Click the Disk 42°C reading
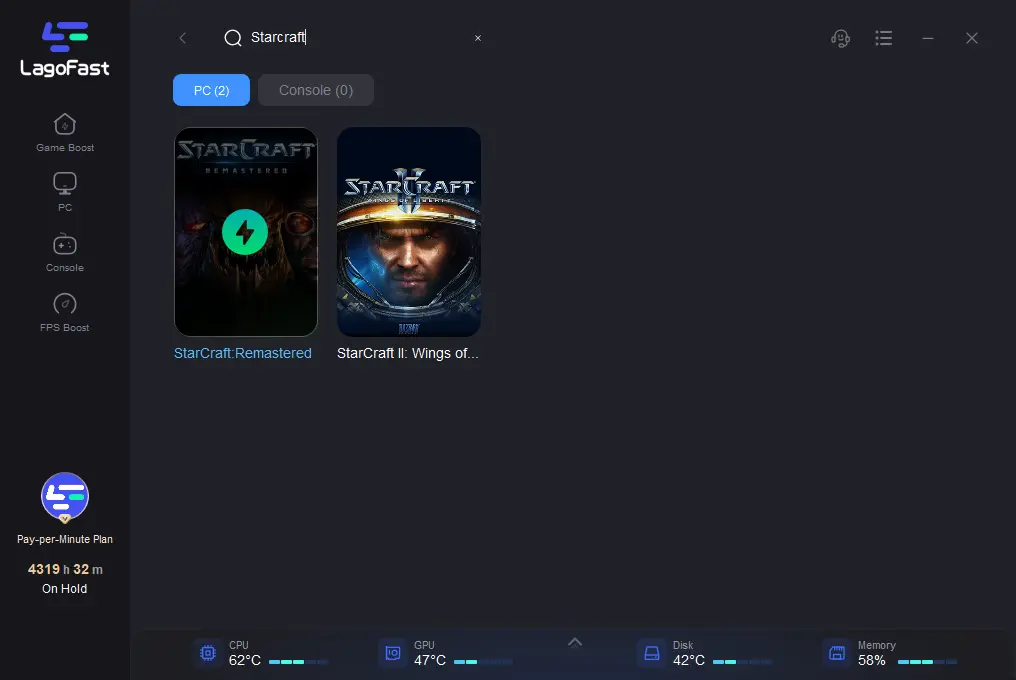Screen dimensions: 1016x680 tap(689, 661)
